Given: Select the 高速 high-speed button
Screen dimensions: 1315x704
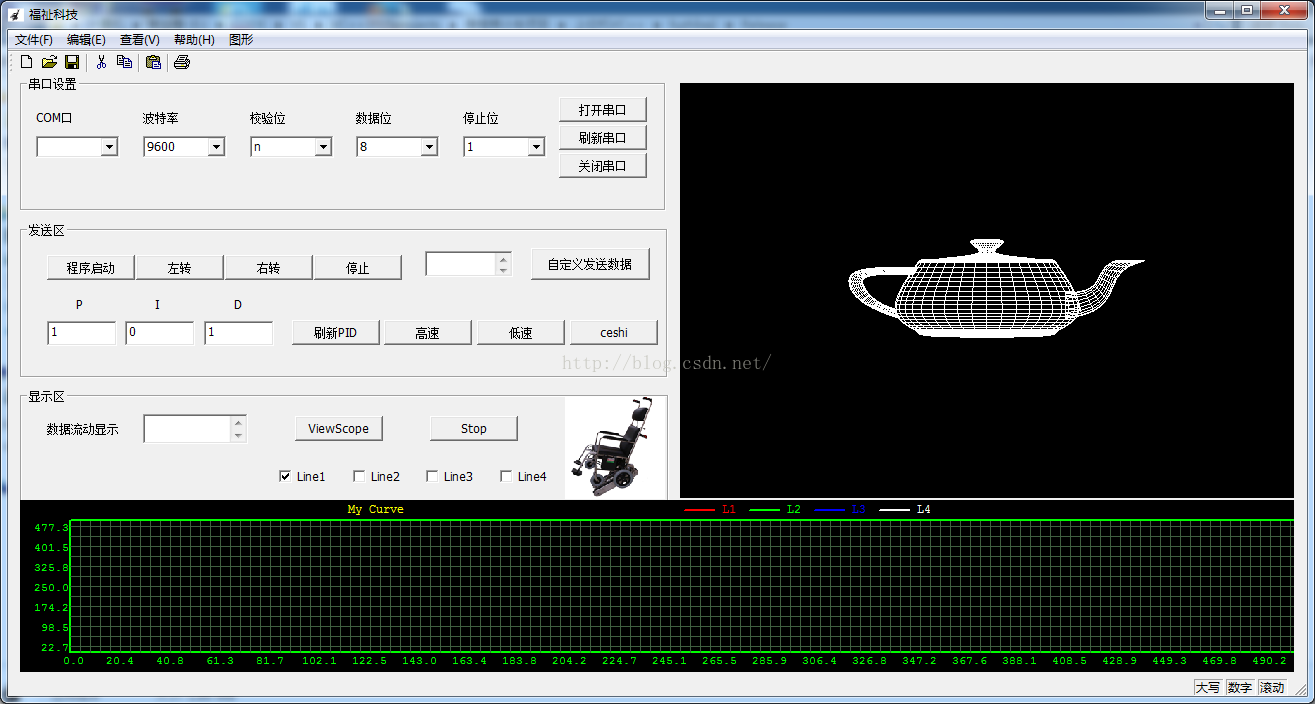Looking at the screenshot, I should click(x=428, y=333).
